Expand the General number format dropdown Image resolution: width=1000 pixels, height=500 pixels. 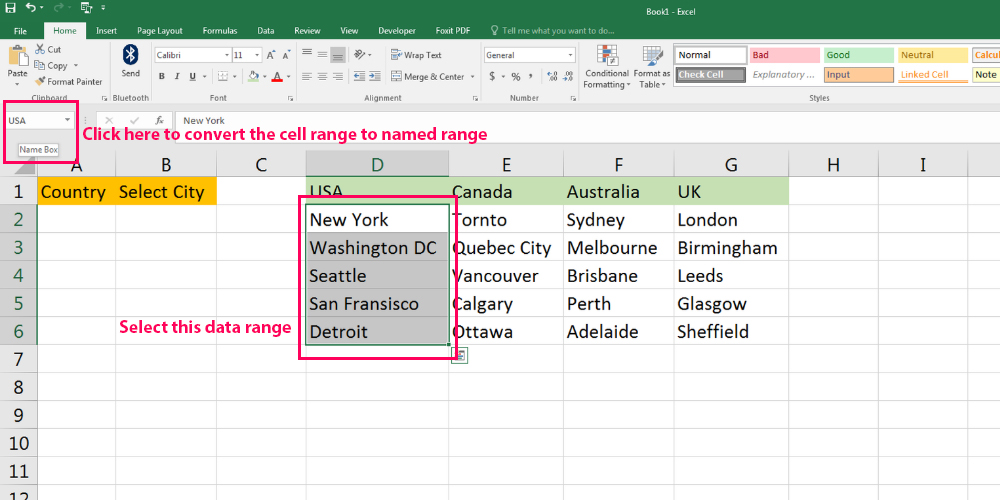(x=570, y=55)
